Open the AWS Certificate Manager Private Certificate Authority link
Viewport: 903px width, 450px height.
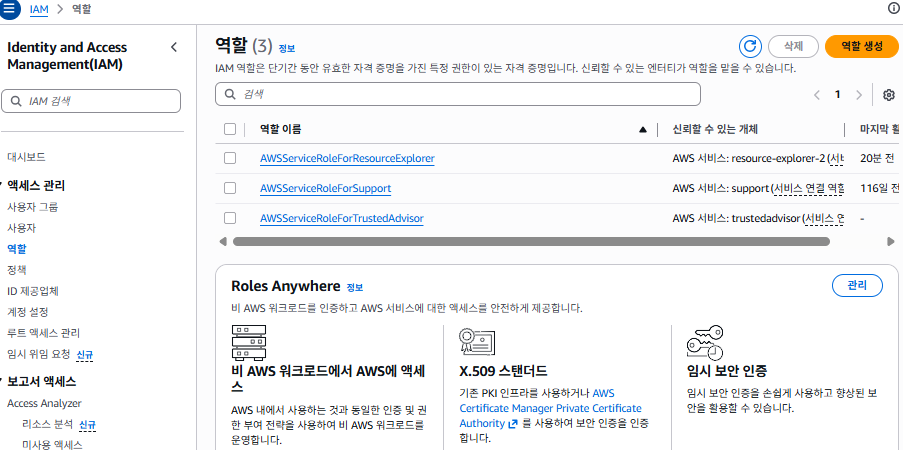551,408
